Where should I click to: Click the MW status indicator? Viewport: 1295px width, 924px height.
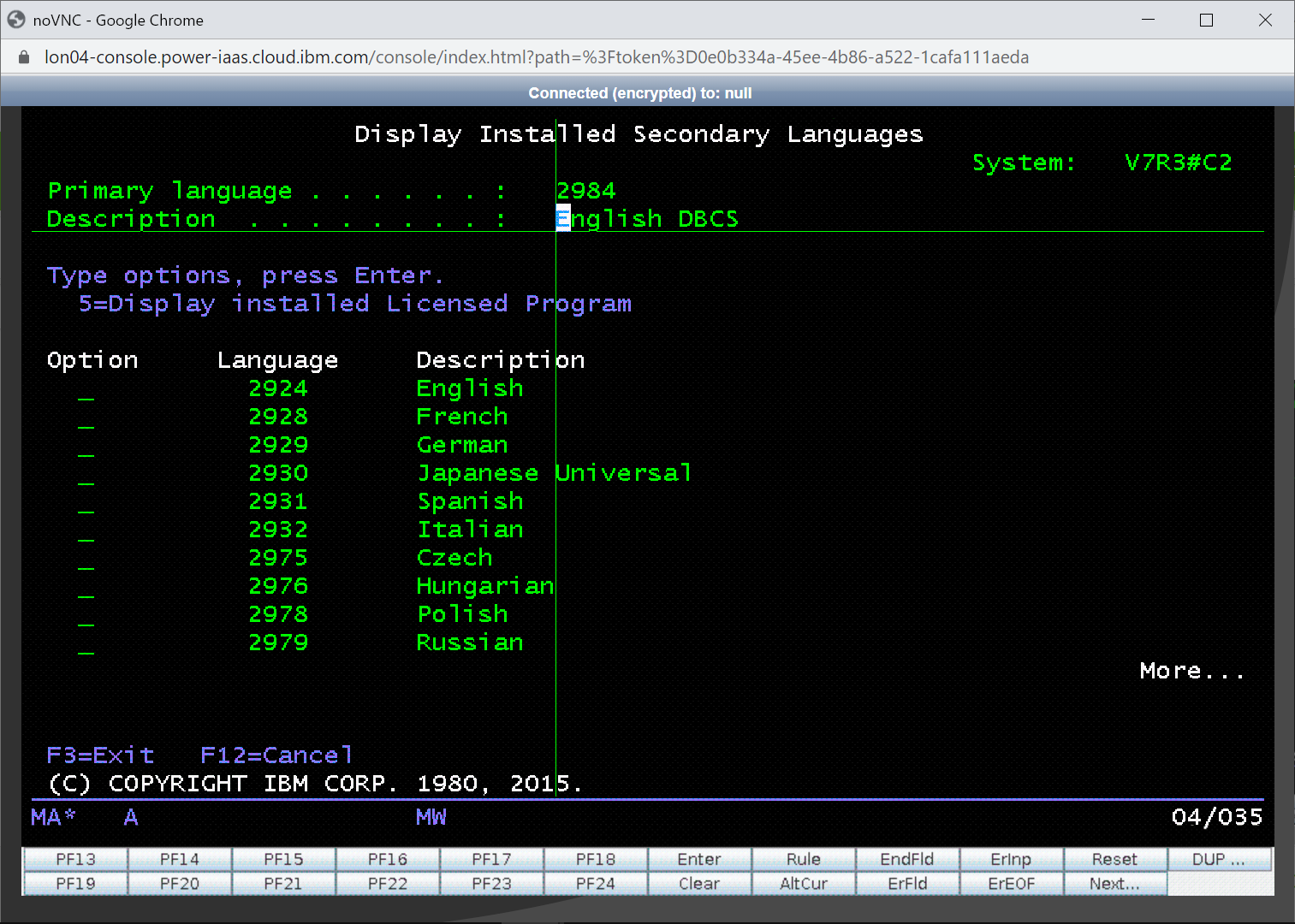[x=431, y=817]
